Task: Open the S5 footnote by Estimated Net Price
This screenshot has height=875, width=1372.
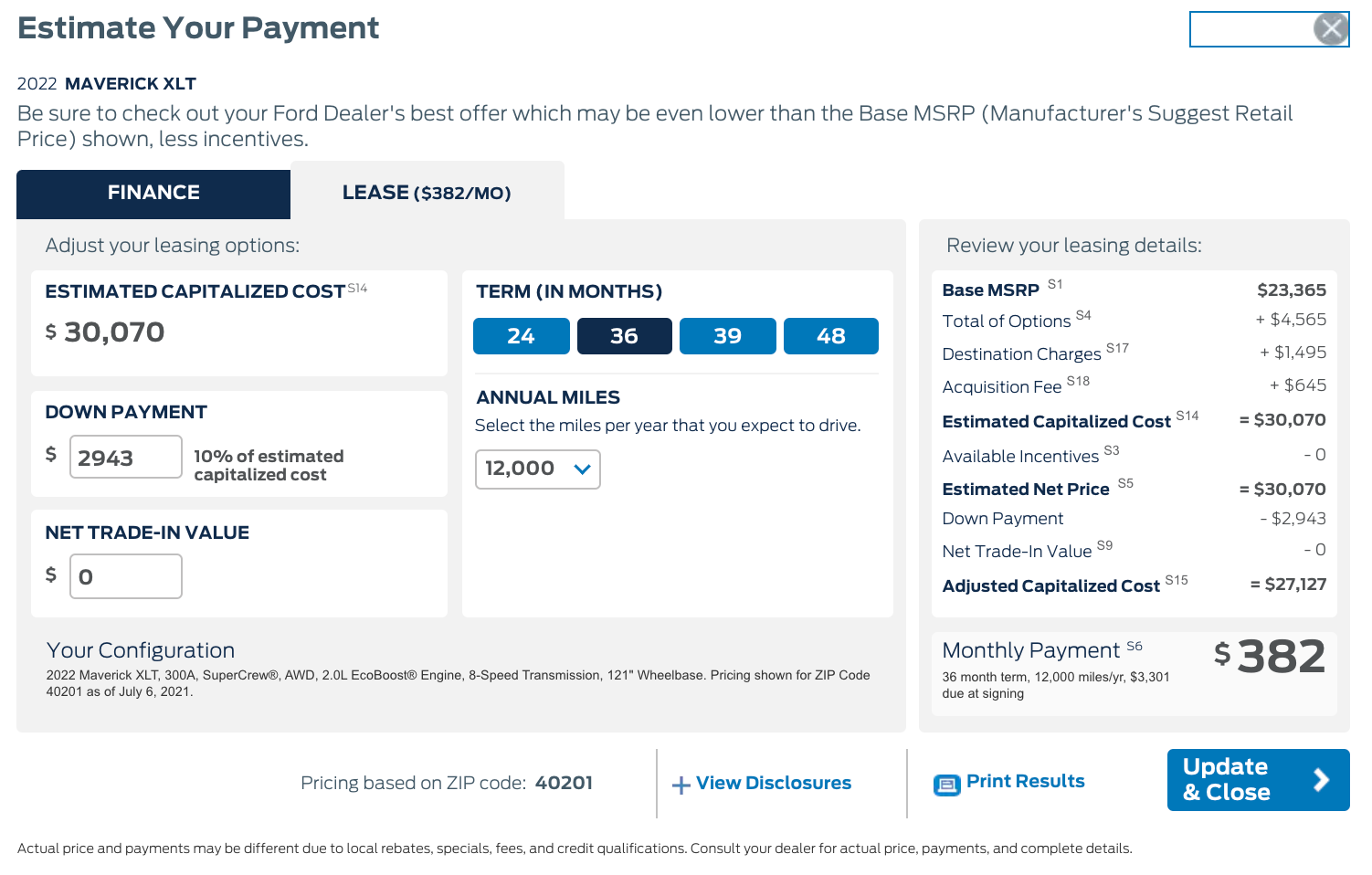Action: coord(1125,483)
